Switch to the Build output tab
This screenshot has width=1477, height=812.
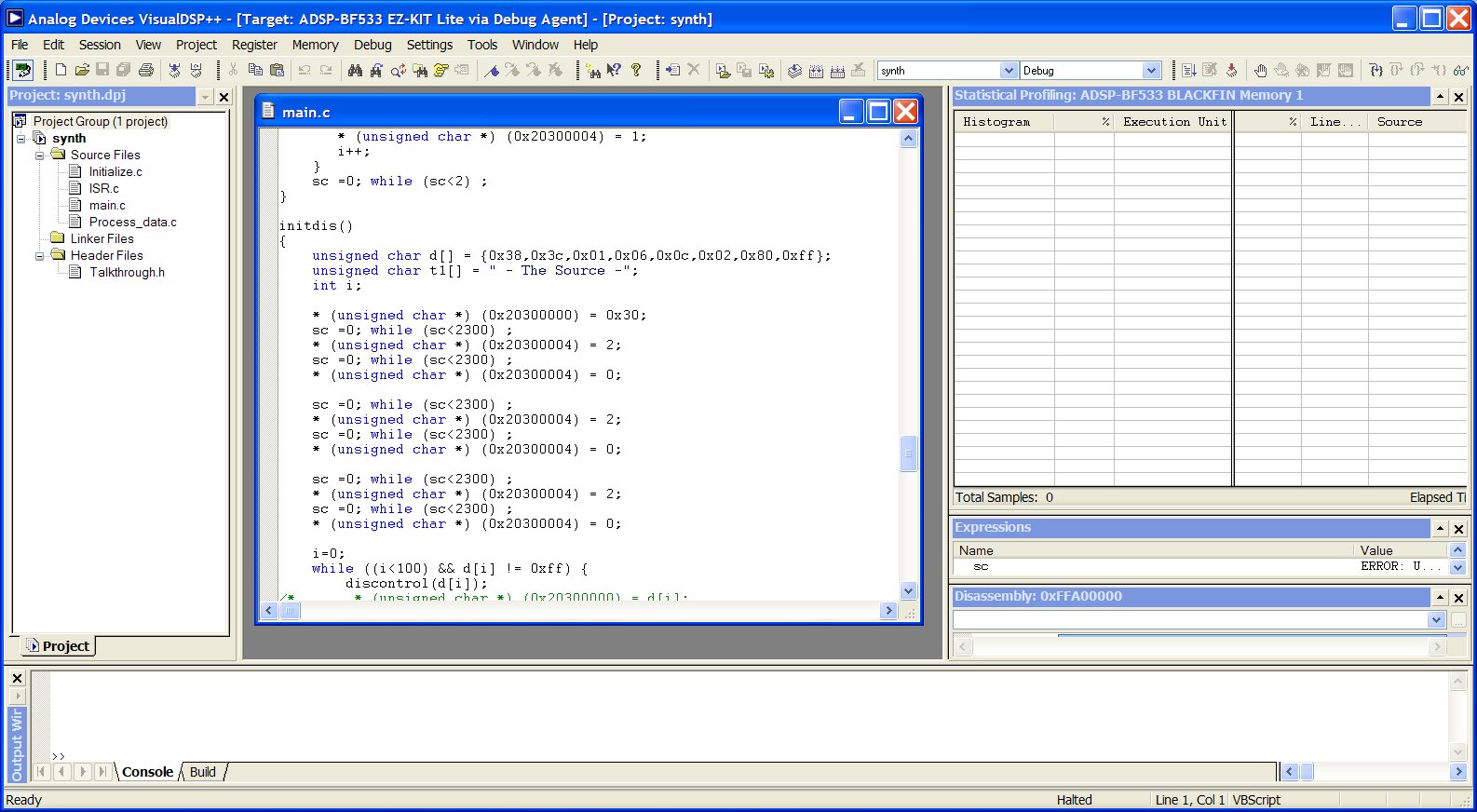tap(203, 772)
